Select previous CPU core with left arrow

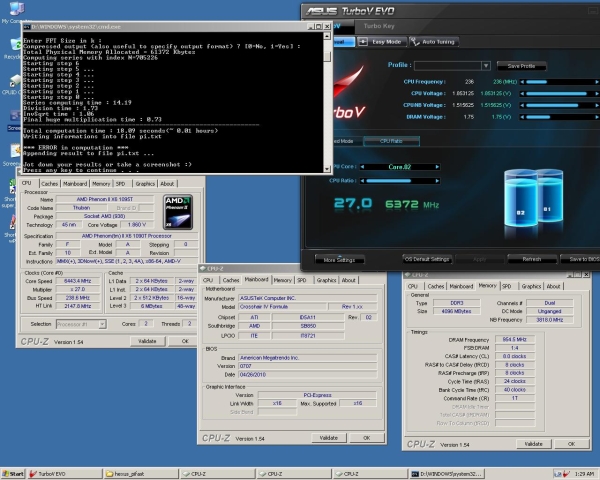(362, 167)
